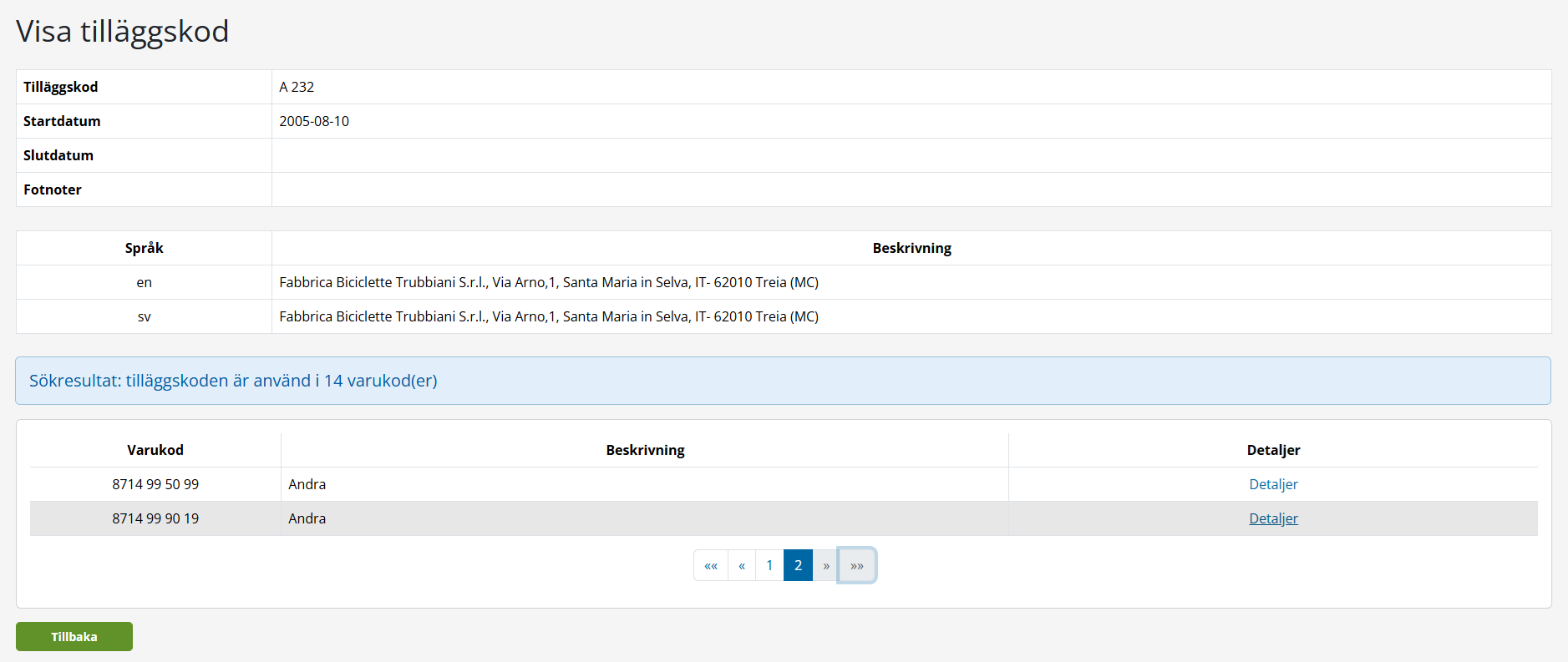Jump to last page with »» button

pyautogui.click(x=857, y=566)
